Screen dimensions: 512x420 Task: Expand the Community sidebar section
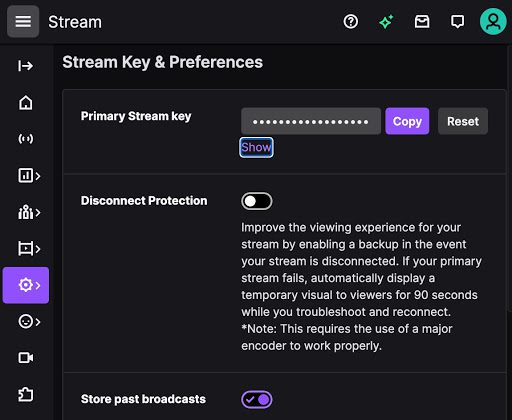coord(29,212)
